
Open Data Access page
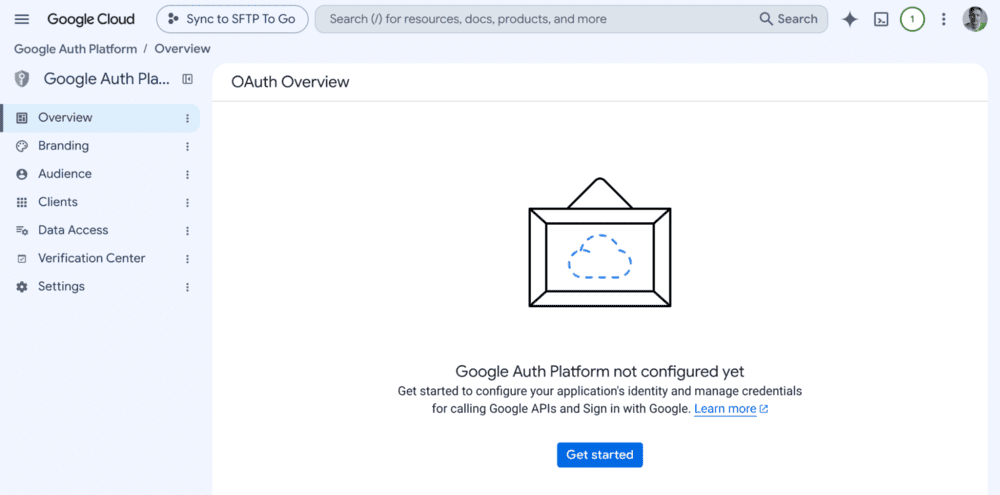(100, 230)
